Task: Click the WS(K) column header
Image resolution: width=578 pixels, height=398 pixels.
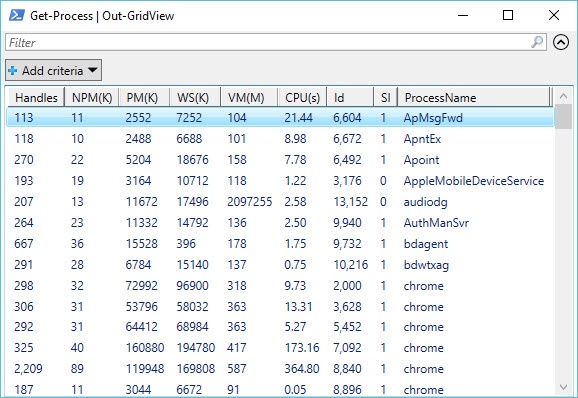Action: 195,98
